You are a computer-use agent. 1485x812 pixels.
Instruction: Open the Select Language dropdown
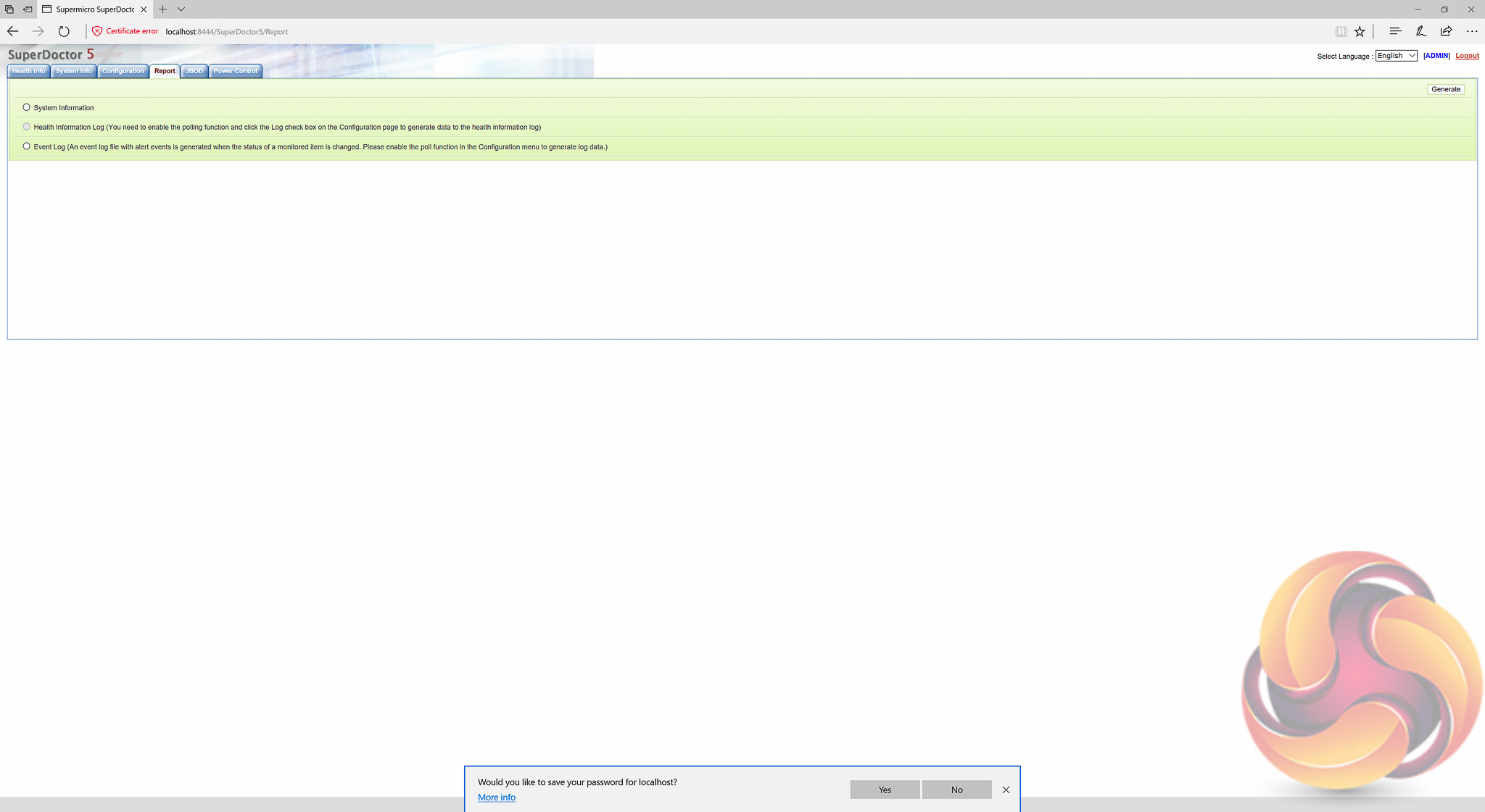(1396, 56)
